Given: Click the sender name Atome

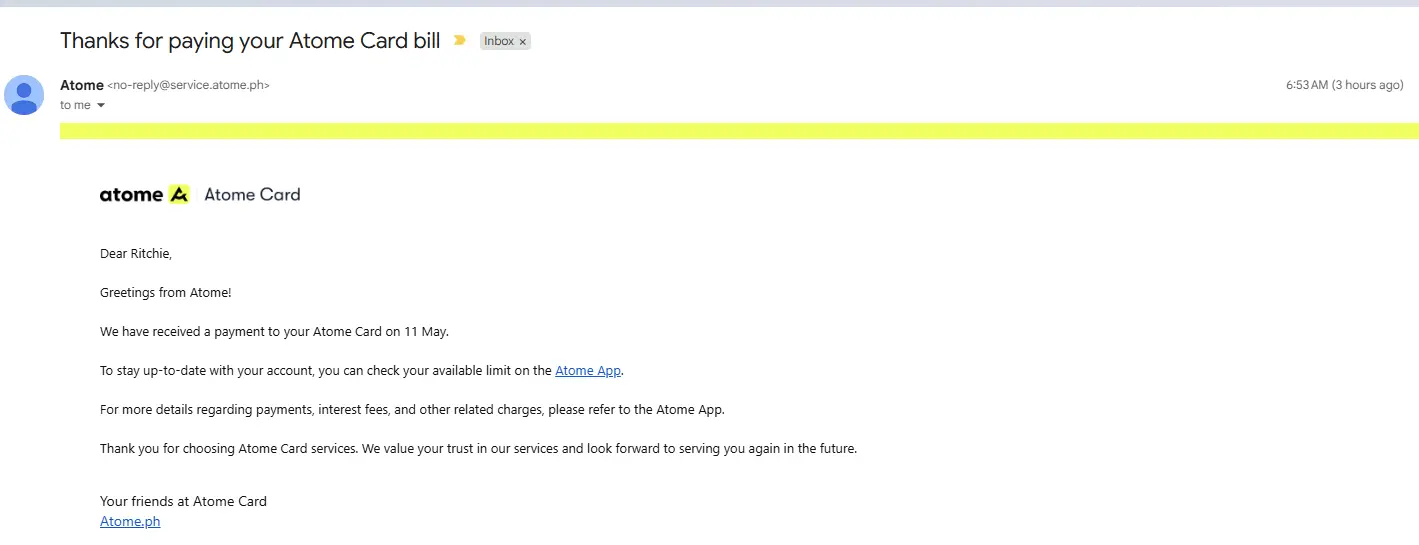Looking at the screenshot, I should coord(82,85).
